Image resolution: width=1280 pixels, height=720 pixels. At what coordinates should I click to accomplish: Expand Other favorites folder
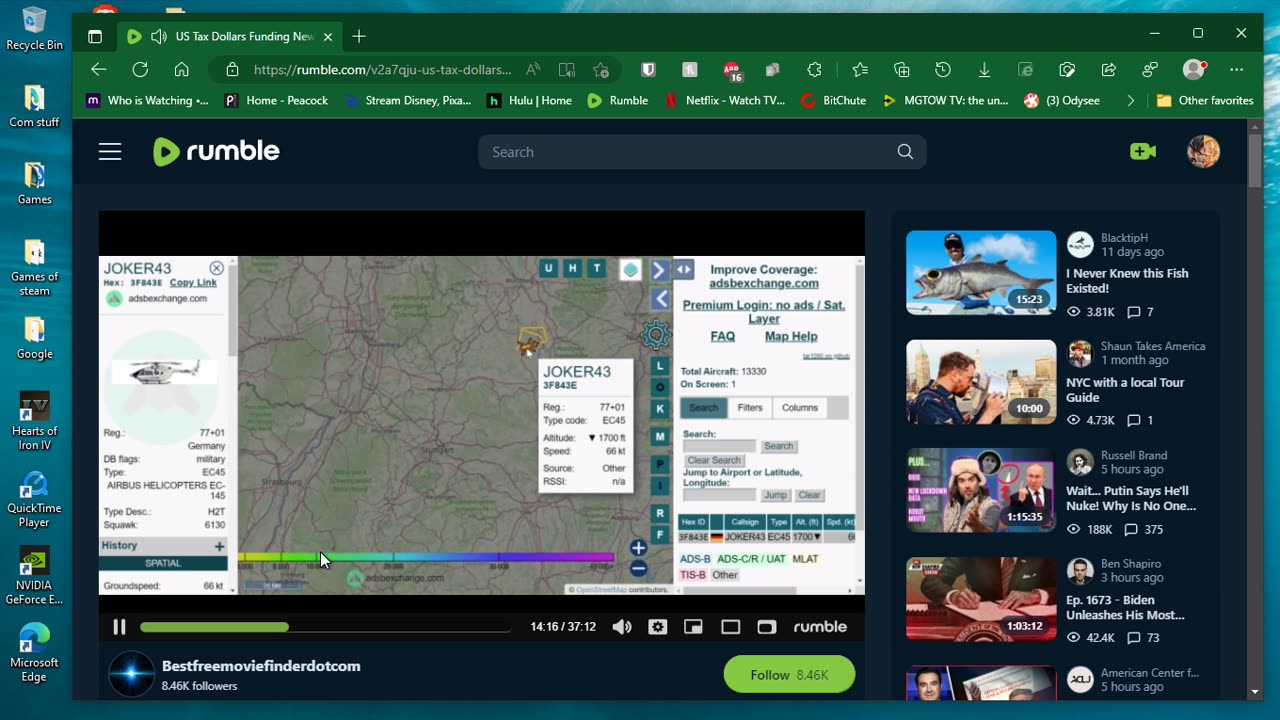[1205, 100]
